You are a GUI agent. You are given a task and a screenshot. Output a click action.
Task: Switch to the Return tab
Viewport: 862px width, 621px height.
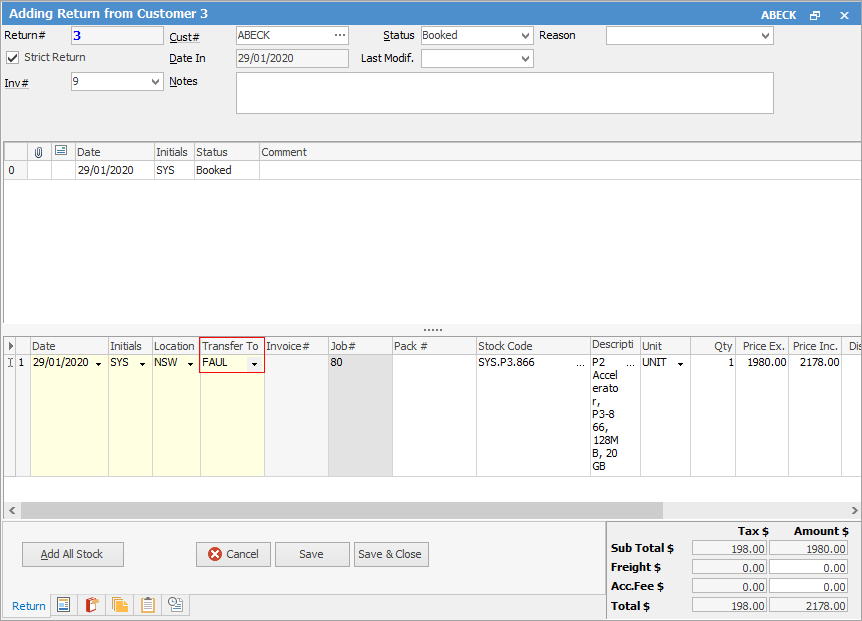click(x=28, y=606)
